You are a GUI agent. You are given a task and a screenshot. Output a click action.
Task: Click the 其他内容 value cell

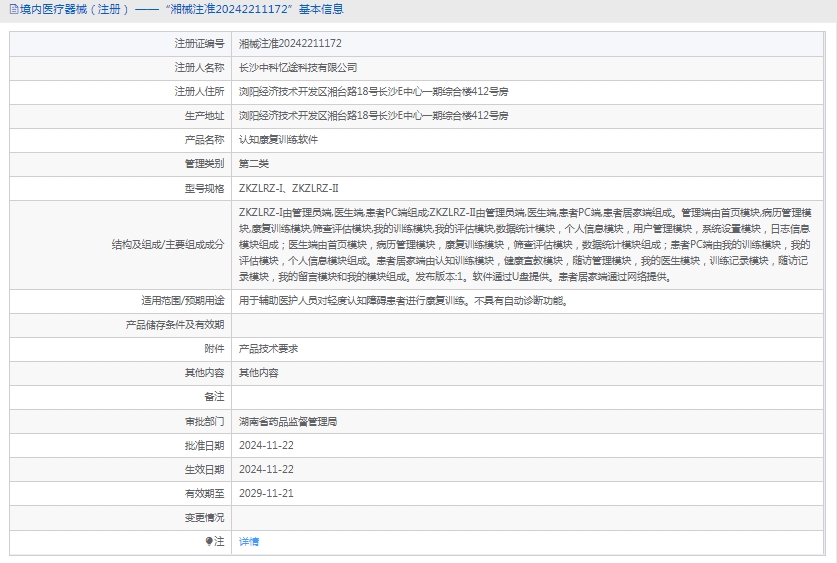click(x=258, y=373)
